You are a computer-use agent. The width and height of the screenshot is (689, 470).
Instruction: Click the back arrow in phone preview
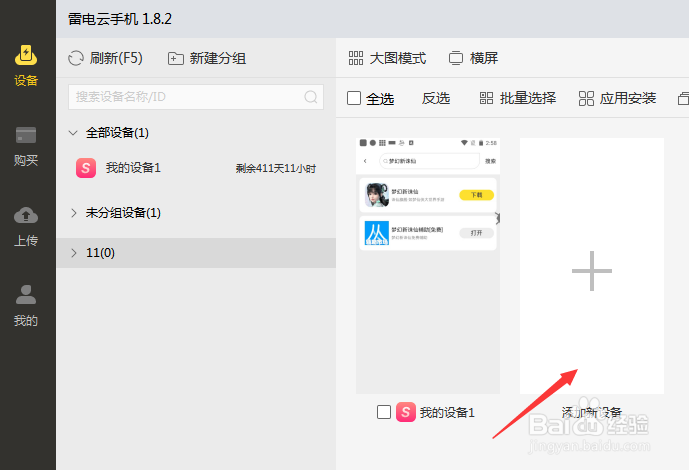coord(365,161)
